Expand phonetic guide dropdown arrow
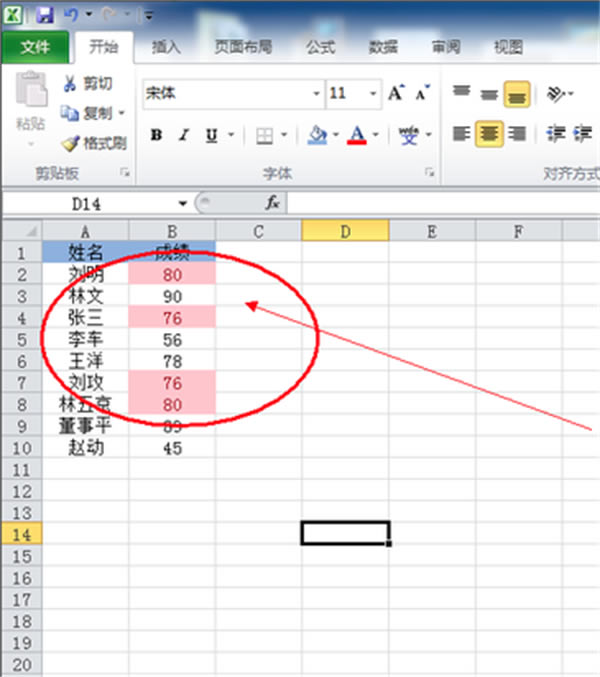This screenshot has height=677, width=600. tap(429, 135)
